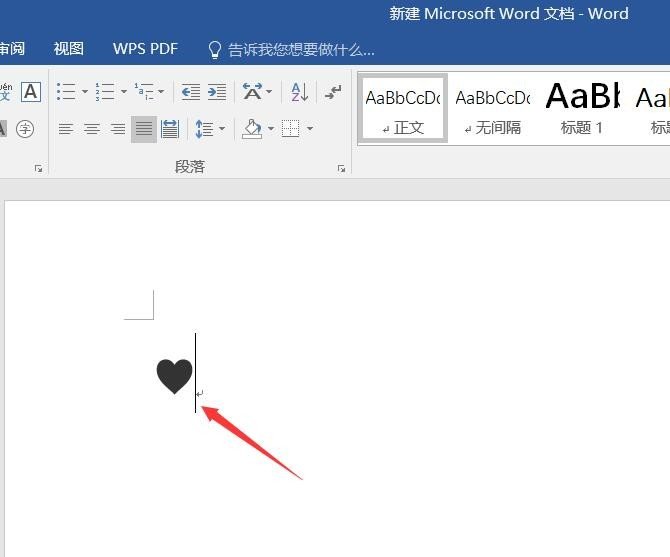
Task: Apply distributed alignment
Action: pos(170,129)
